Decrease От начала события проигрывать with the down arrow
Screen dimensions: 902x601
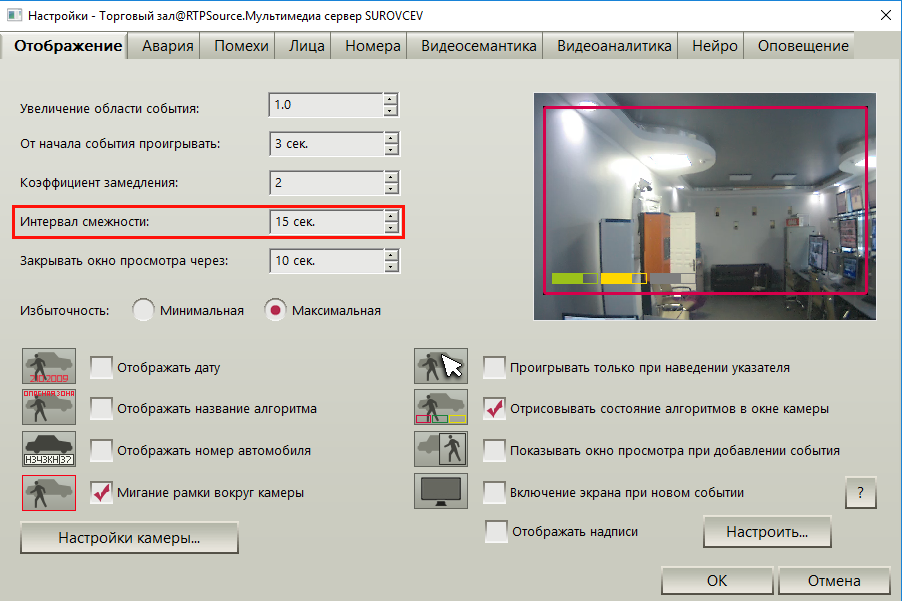coord(391,150)
